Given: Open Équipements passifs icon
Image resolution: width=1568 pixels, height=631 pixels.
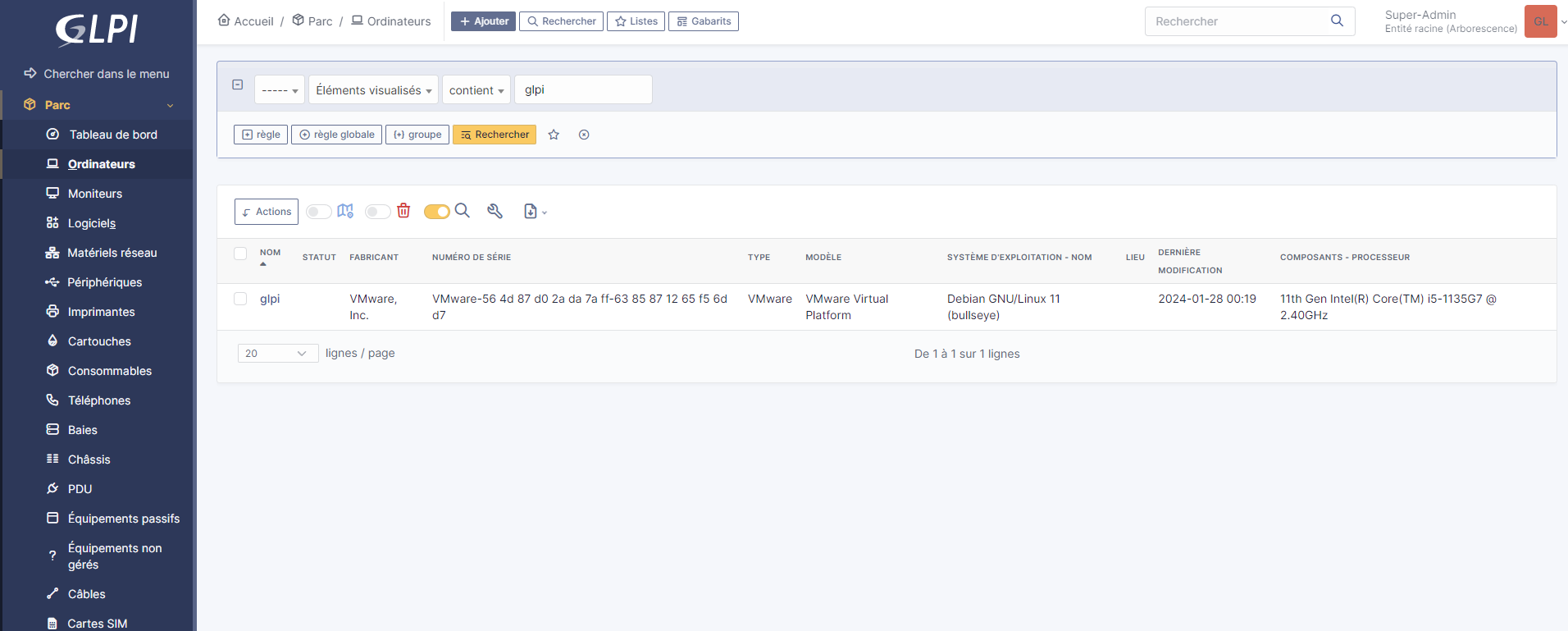Looking at the screenshot, I should 52,518.
